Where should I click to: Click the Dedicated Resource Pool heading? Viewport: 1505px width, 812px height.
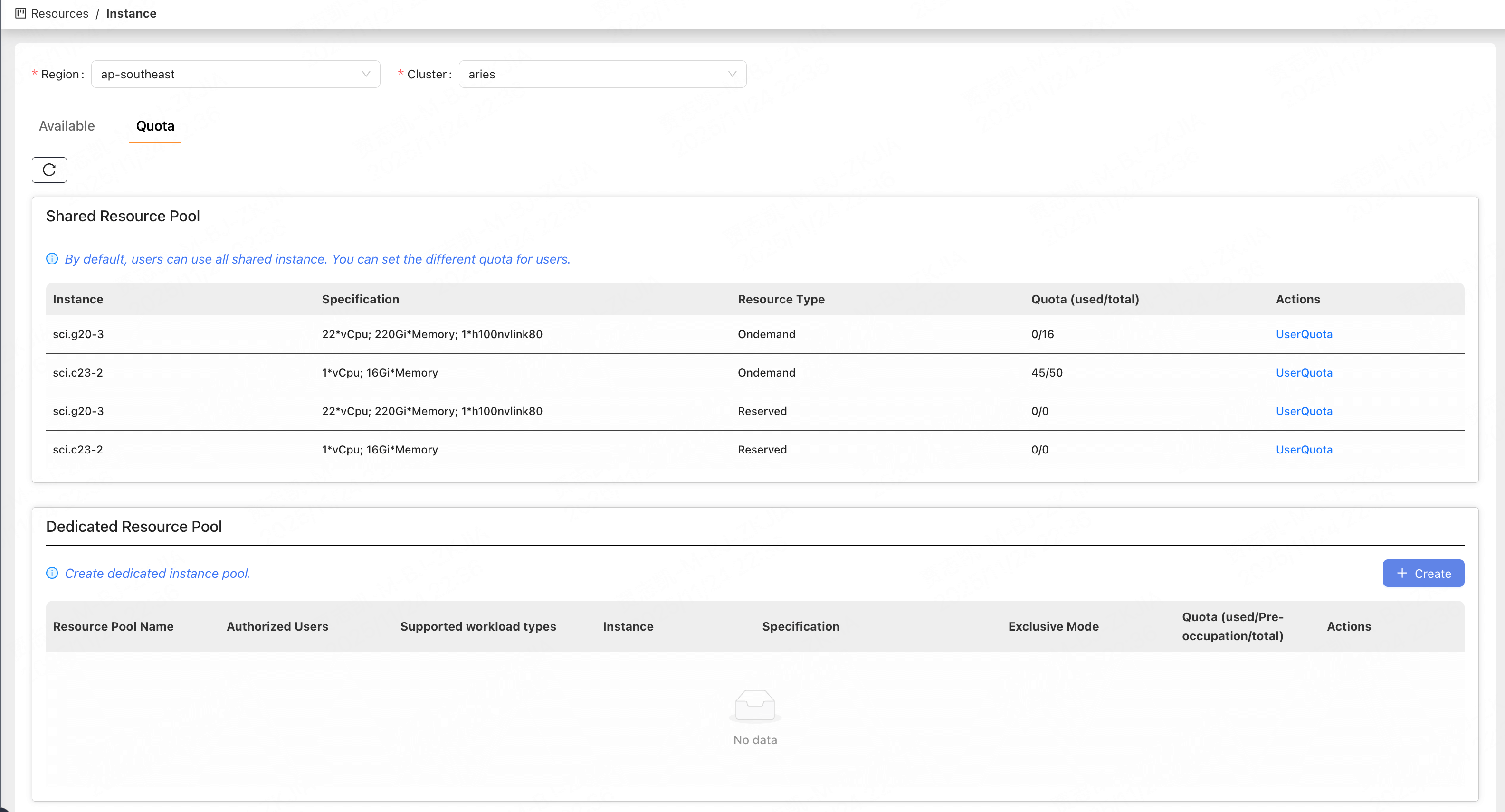tap(134, 526)
